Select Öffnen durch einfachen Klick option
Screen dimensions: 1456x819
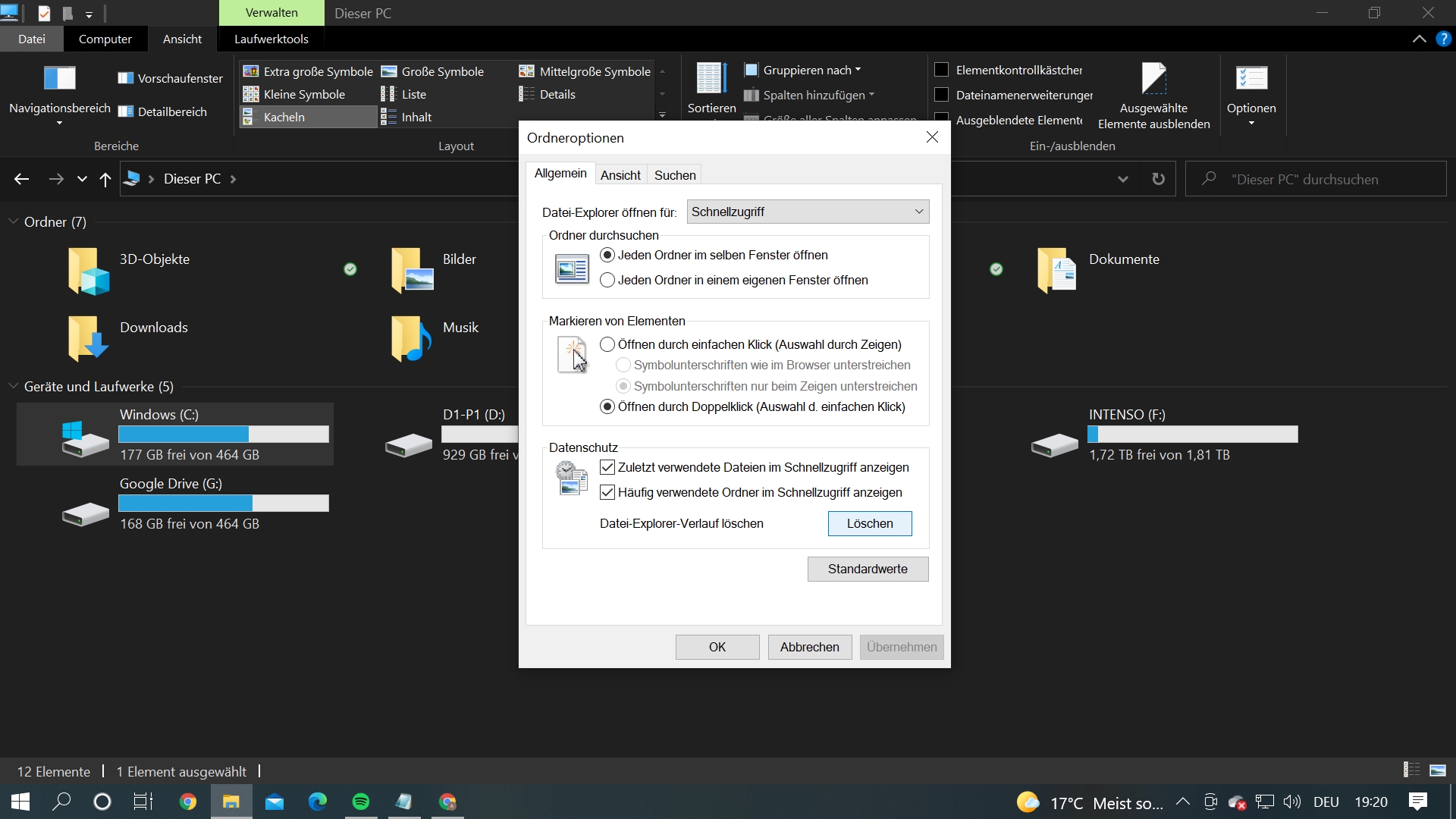(607, 344)
